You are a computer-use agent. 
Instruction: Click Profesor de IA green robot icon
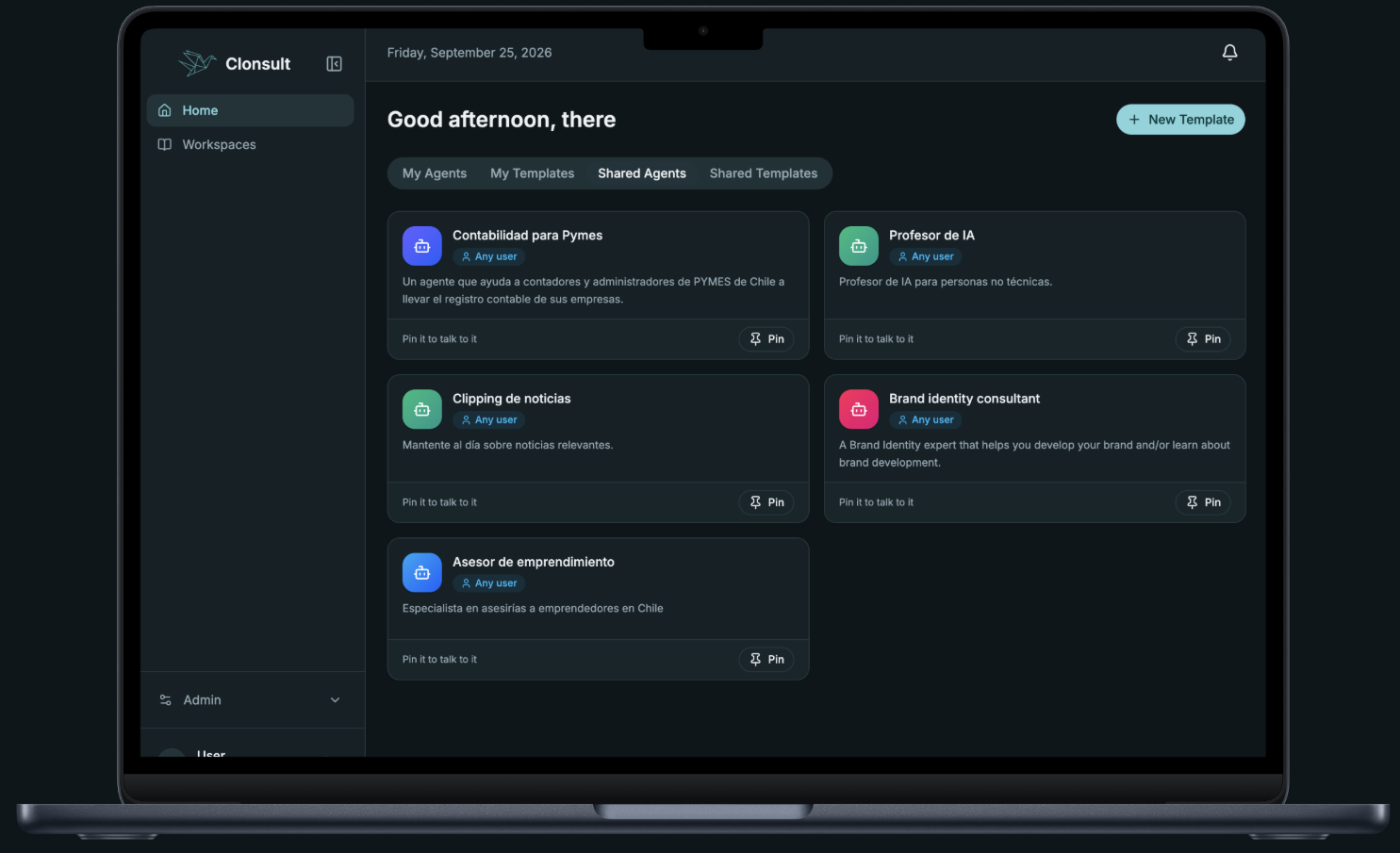click(x=859, y=246)
